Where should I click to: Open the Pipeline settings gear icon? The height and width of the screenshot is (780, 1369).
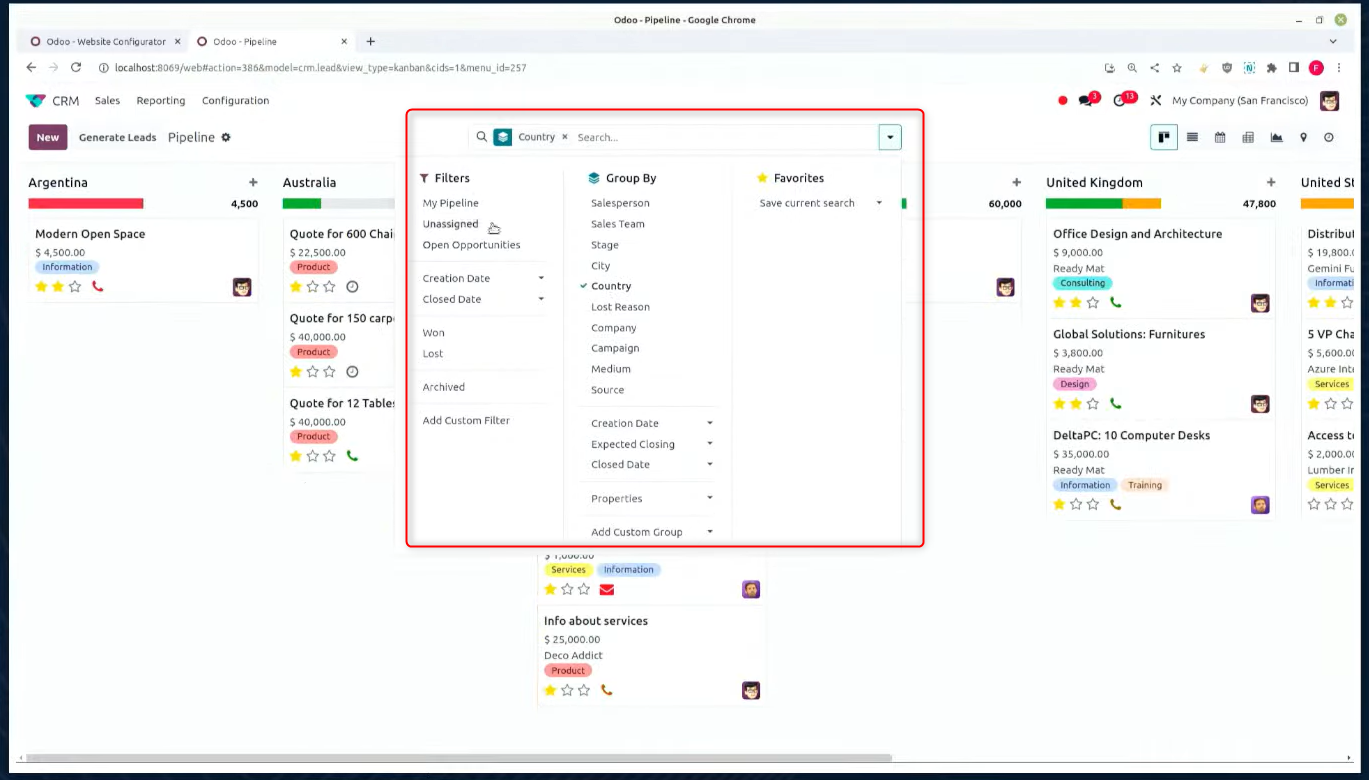[x=226, y=137]
